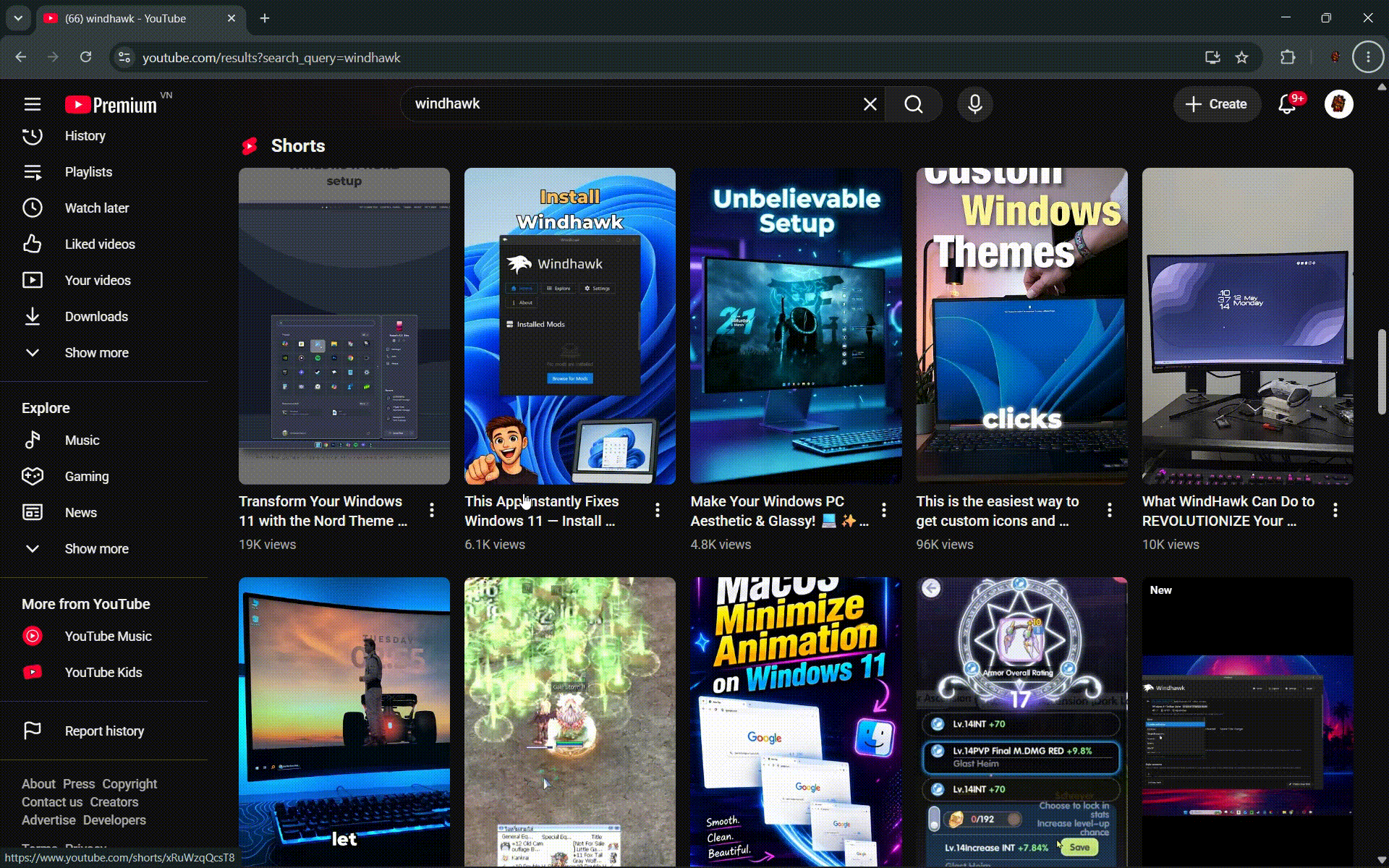Image resolution: width=1389 pixels, height=868 pixels.
Task: Click the address bar URL
Action: (271, 58)
